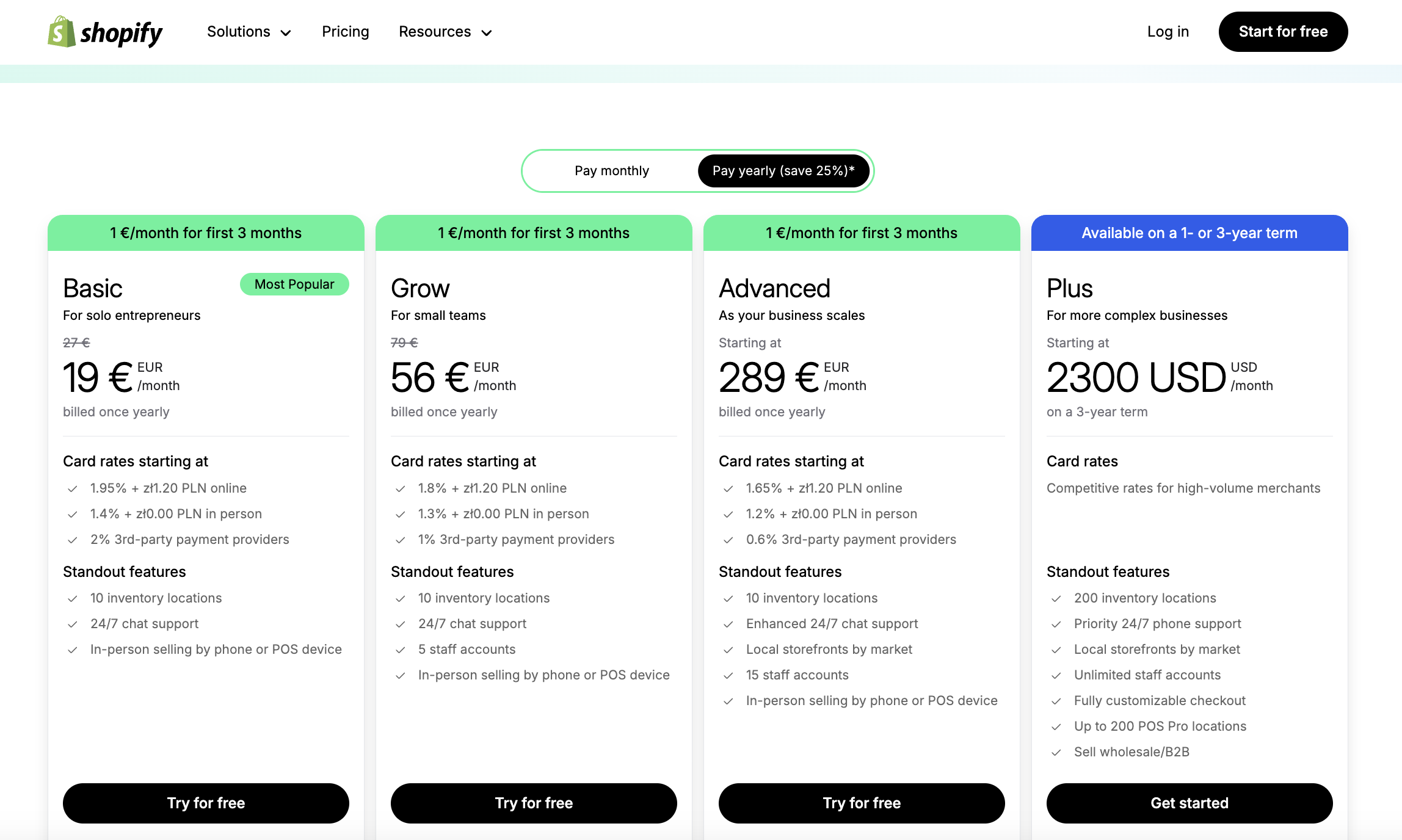Click Try for free under Basic plan
This screenshot has width=1402, height=840.
(206, 803)
